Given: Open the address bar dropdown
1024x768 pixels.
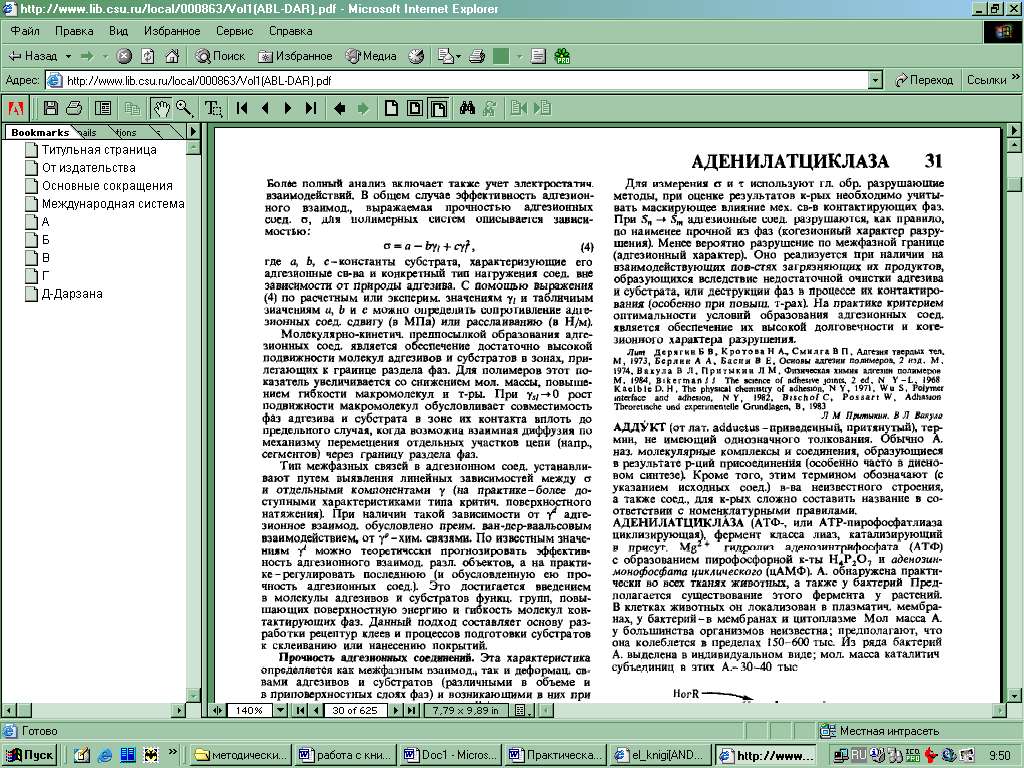Looking at the screenshot, I should [x=876, y=80].
